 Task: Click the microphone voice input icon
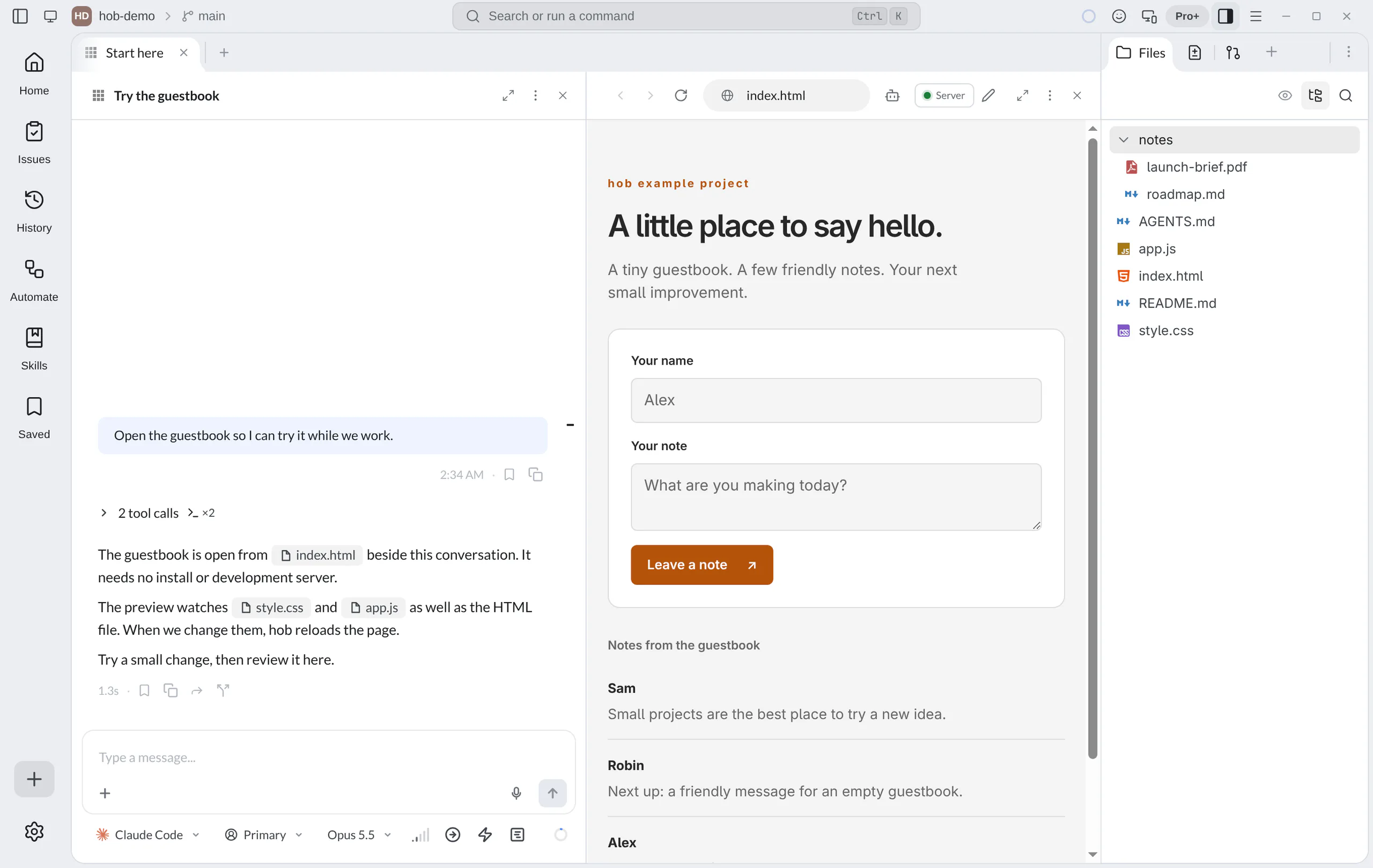point(516,793)
